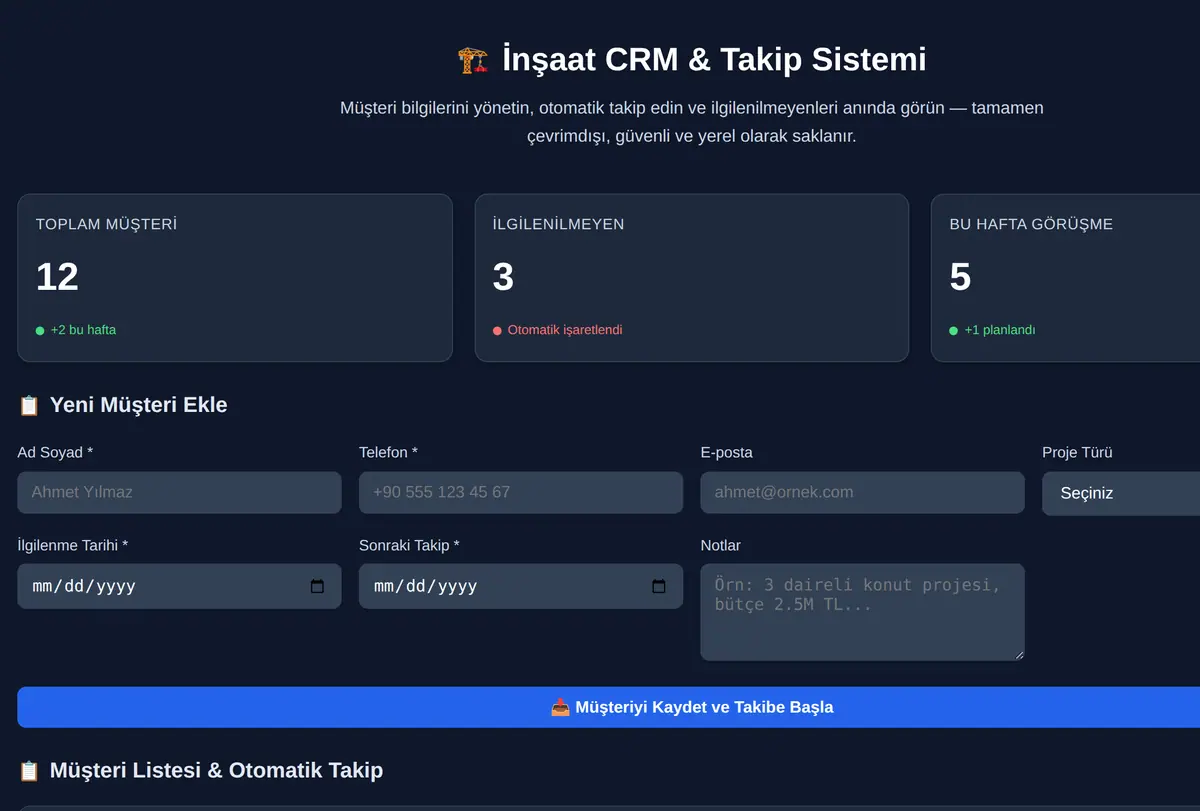This screenshot has width=1200, height=811.
Task: Click the '+2 bu hafta' status text
Action: coord(83,330)
